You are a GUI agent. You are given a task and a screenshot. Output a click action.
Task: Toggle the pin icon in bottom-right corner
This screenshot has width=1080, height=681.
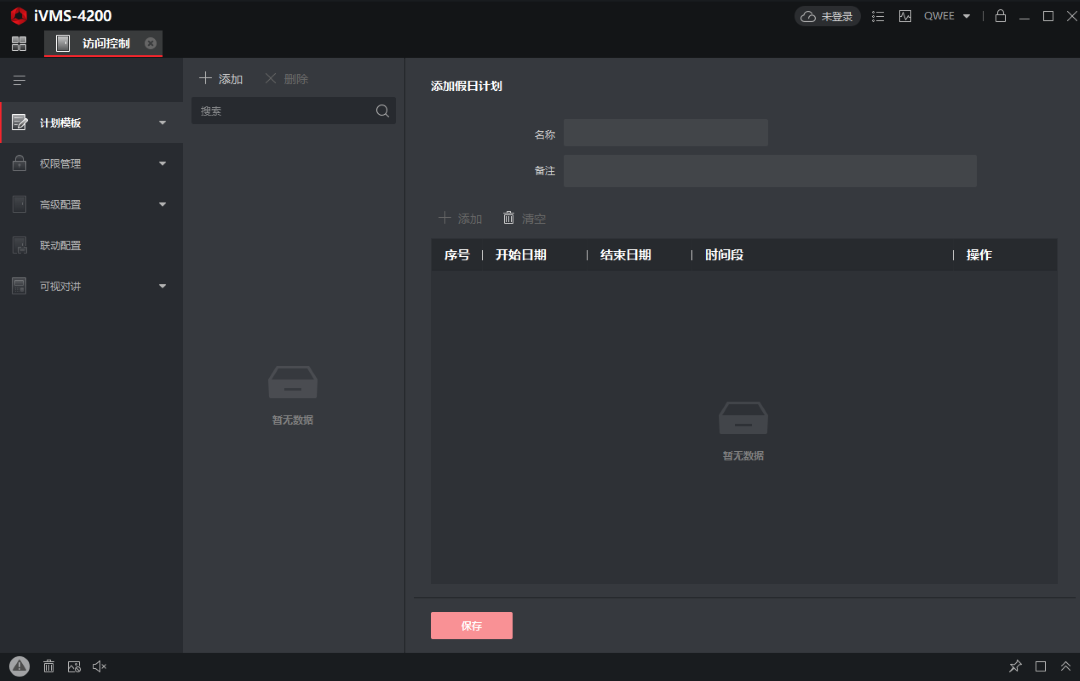click(x=1015, y=666)
